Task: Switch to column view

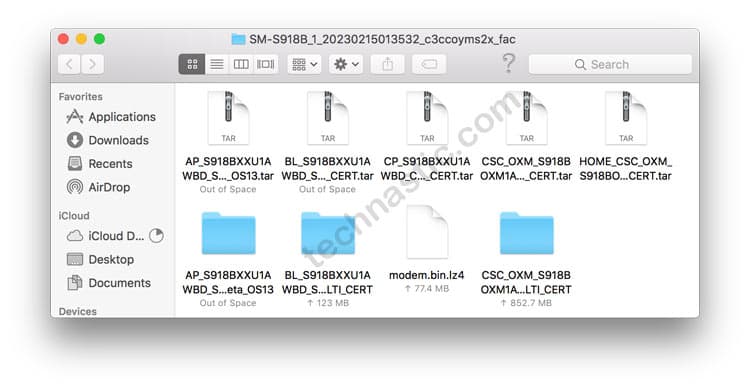Action: [241, 64]
